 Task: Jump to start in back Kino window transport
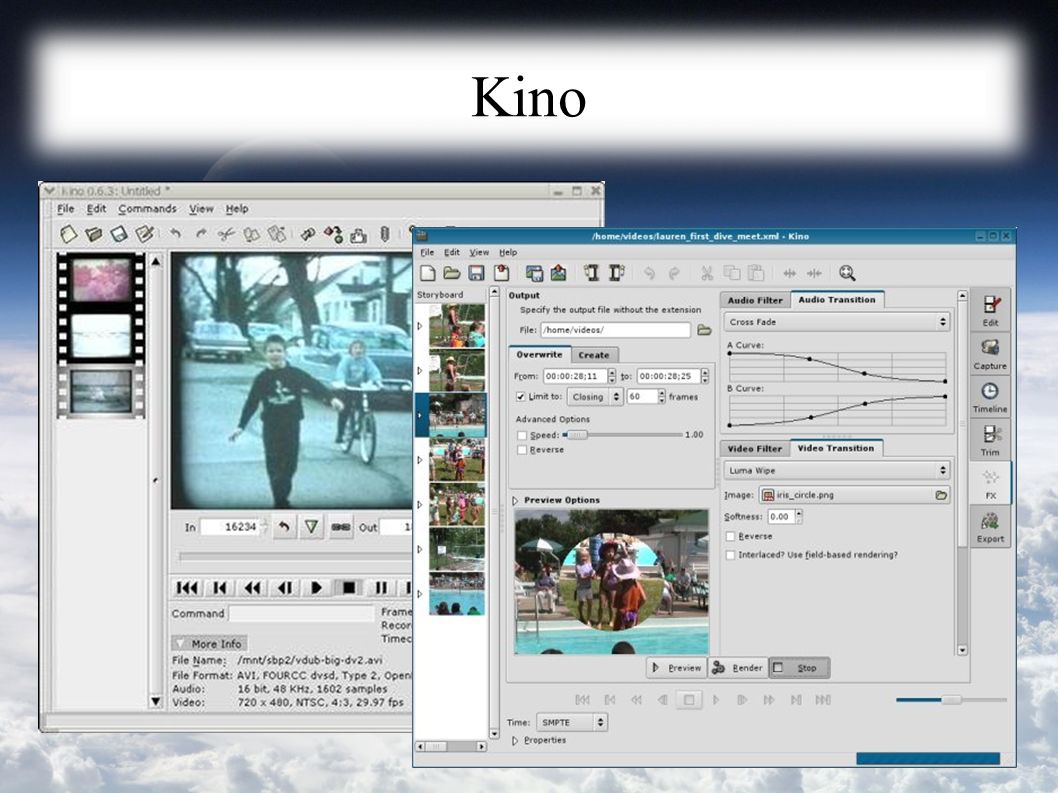187,588
